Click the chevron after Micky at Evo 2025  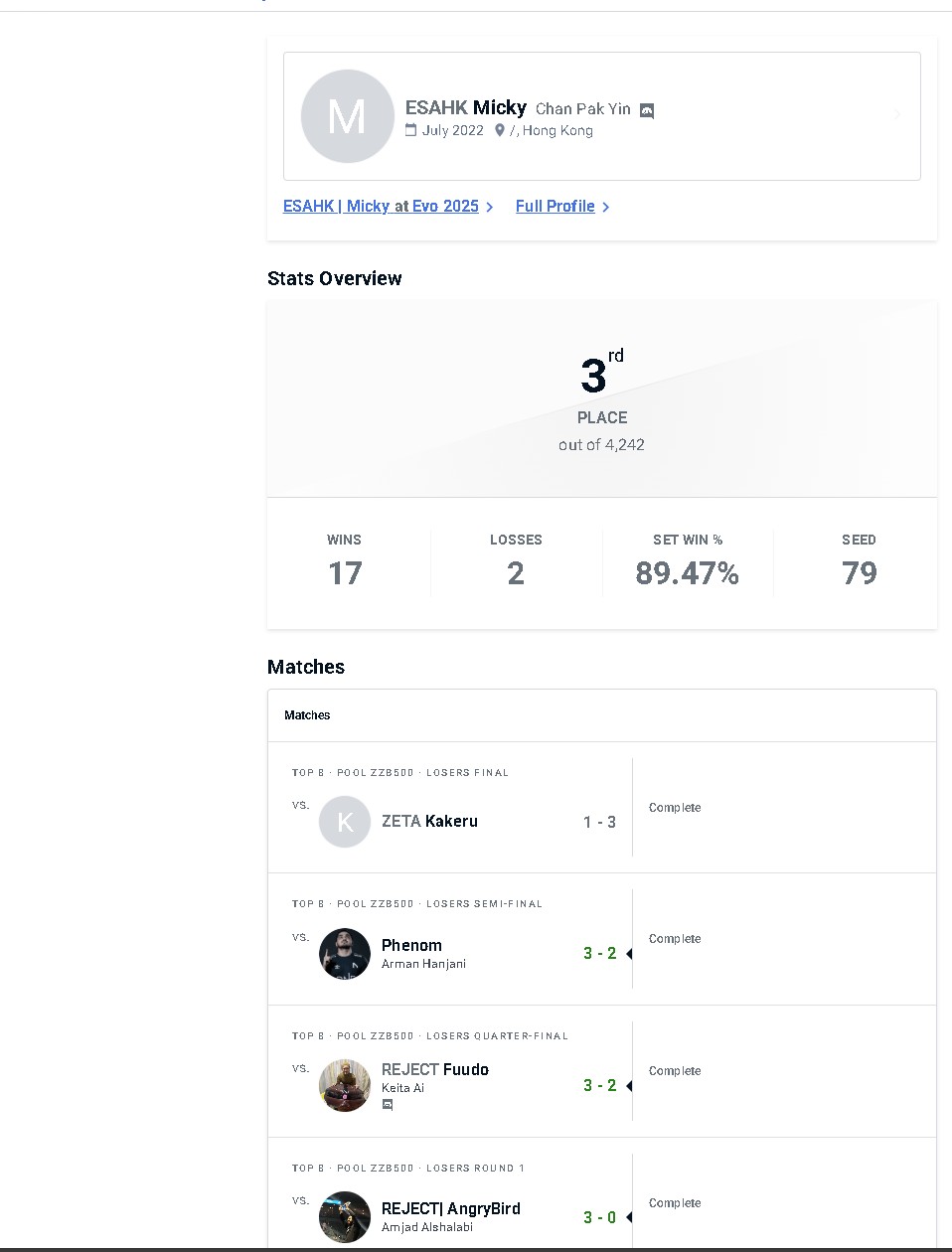click(490, 207)
